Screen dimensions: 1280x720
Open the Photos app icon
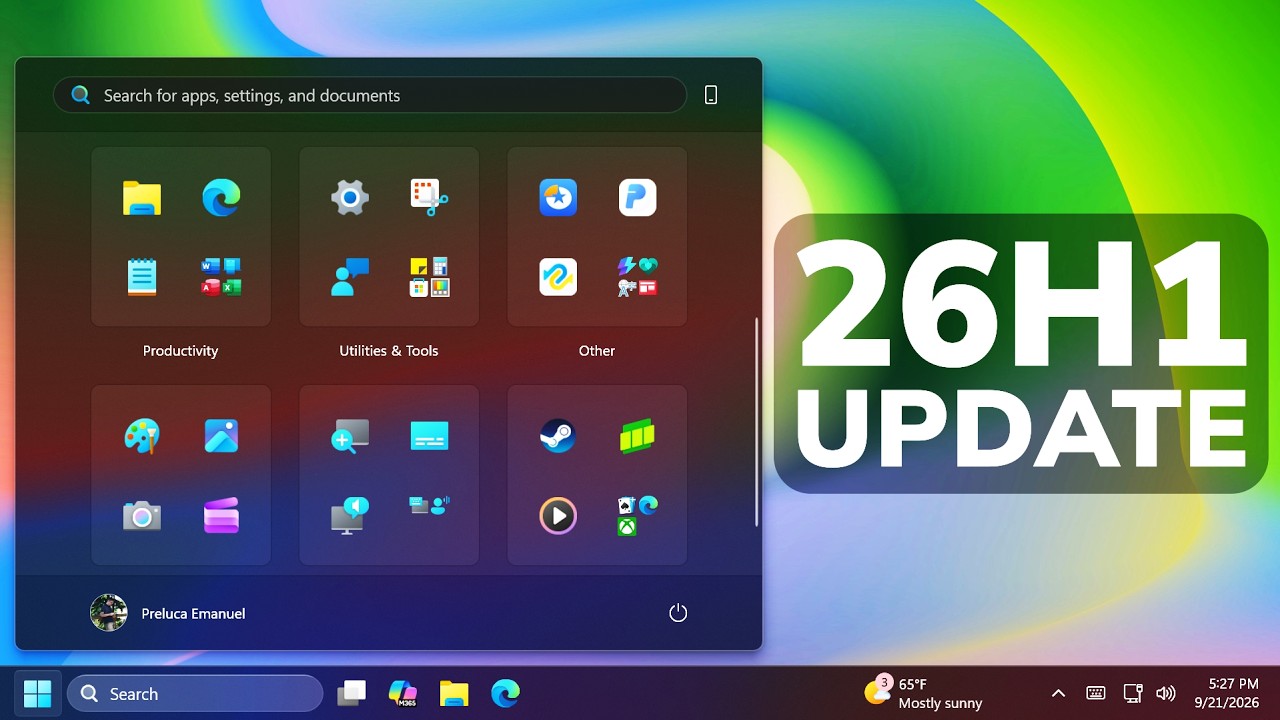point(221,436)
